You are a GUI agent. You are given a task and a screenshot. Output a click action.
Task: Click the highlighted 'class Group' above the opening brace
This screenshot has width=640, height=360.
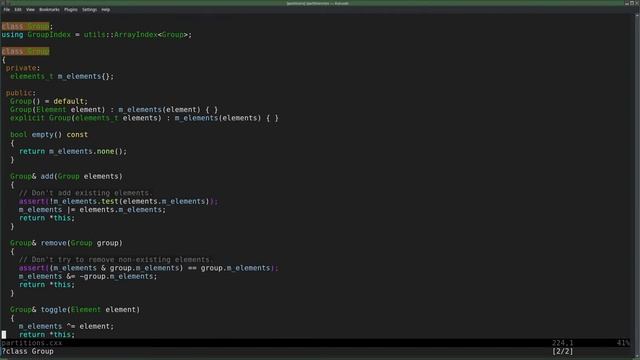click(x=25, y=51)
